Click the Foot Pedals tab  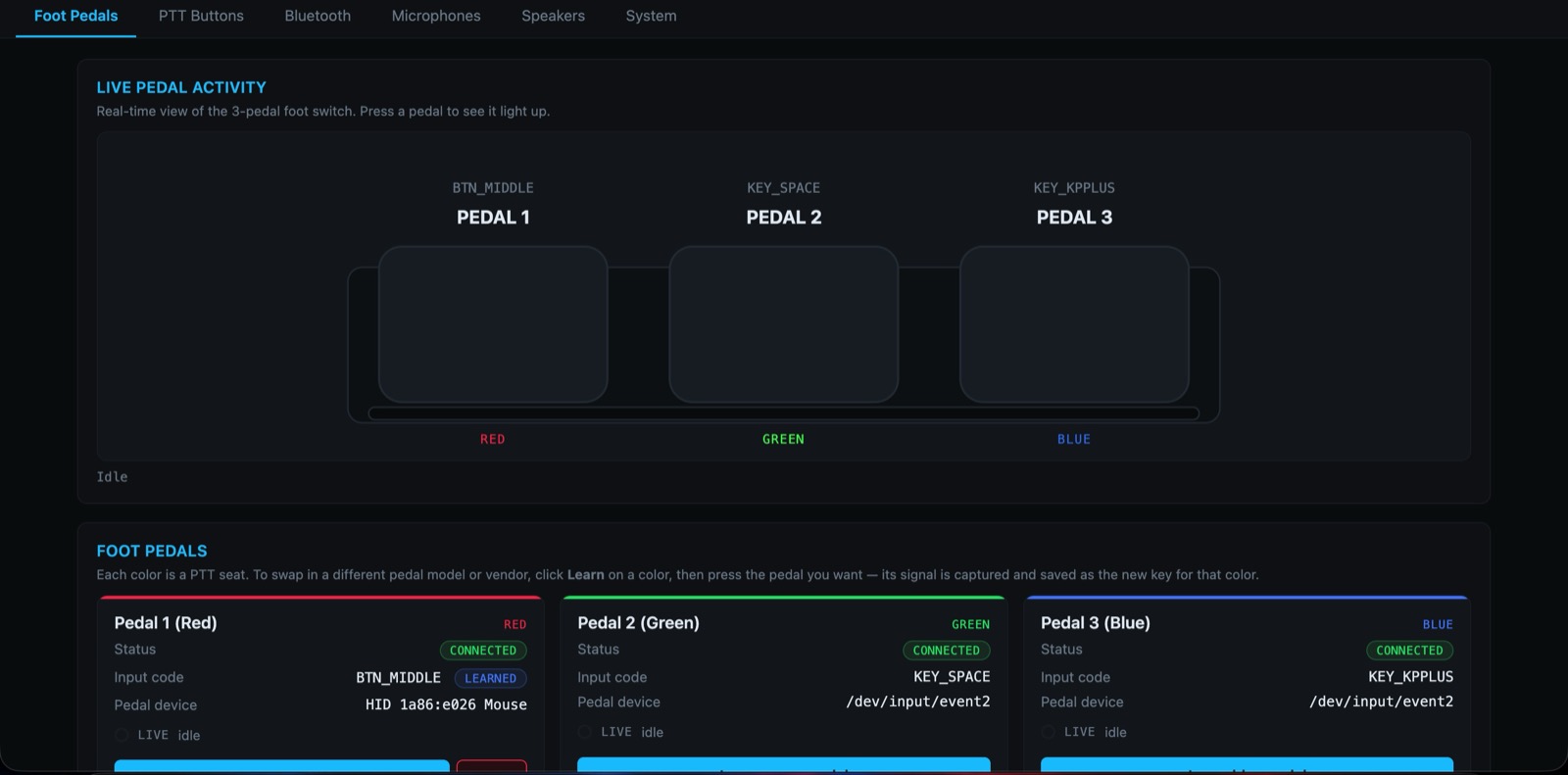[75, 16]
